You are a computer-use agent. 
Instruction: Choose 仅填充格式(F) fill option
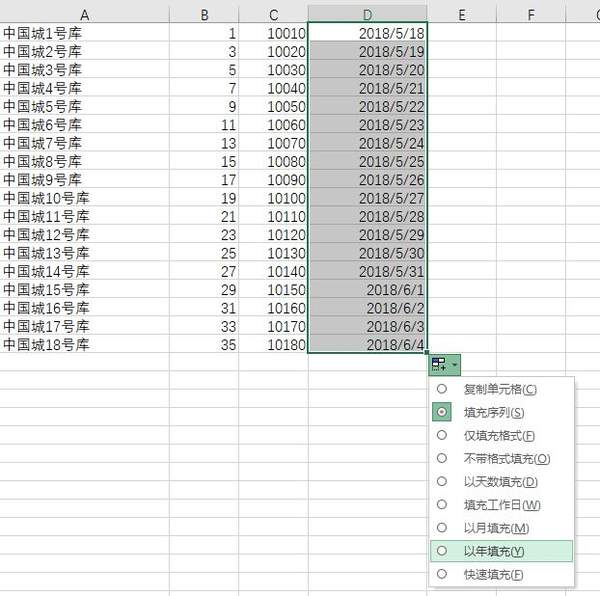(501, 435)
